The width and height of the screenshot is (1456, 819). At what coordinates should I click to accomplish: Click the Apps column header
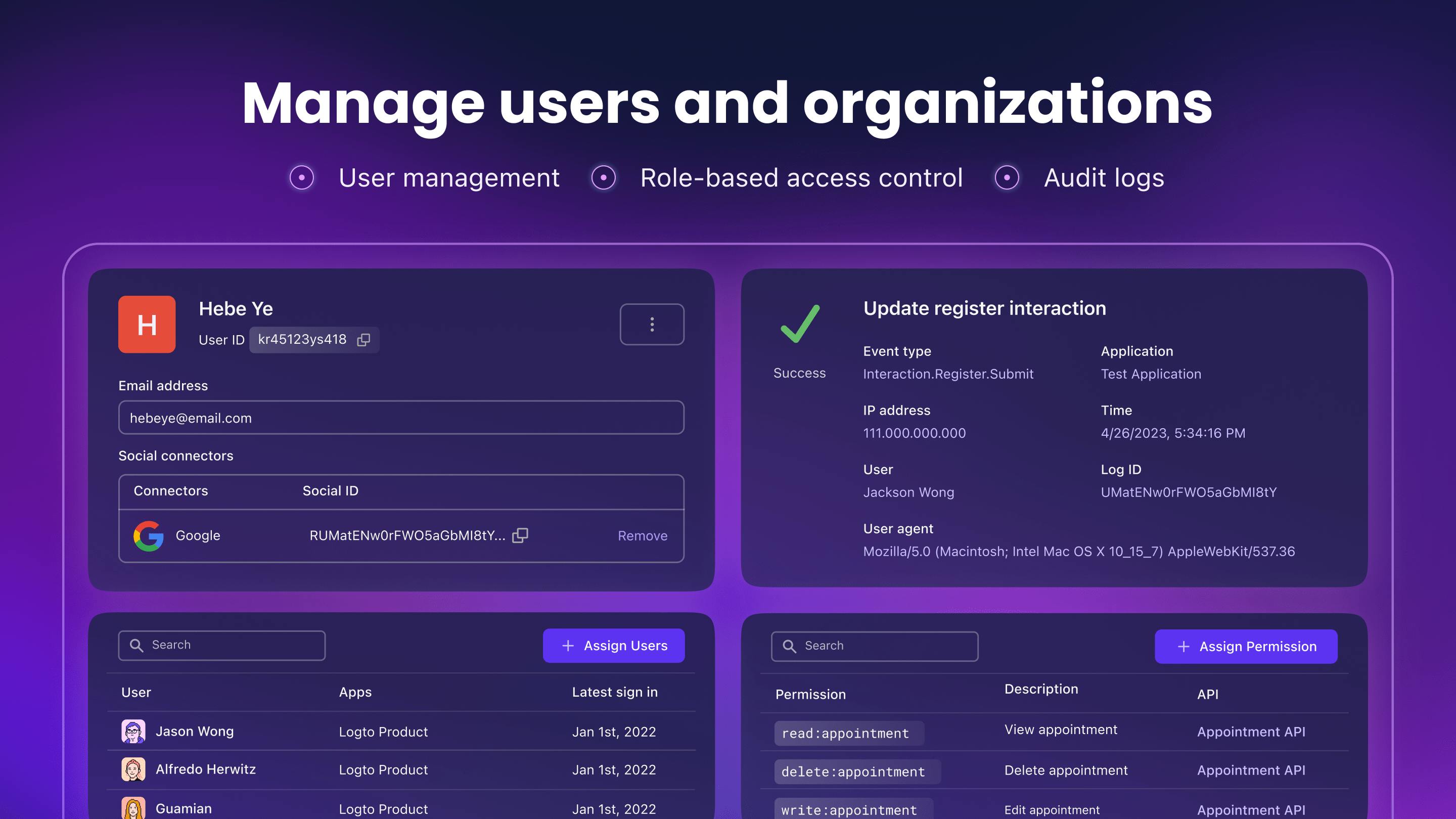pyautogui.click(x=355, y=693)
